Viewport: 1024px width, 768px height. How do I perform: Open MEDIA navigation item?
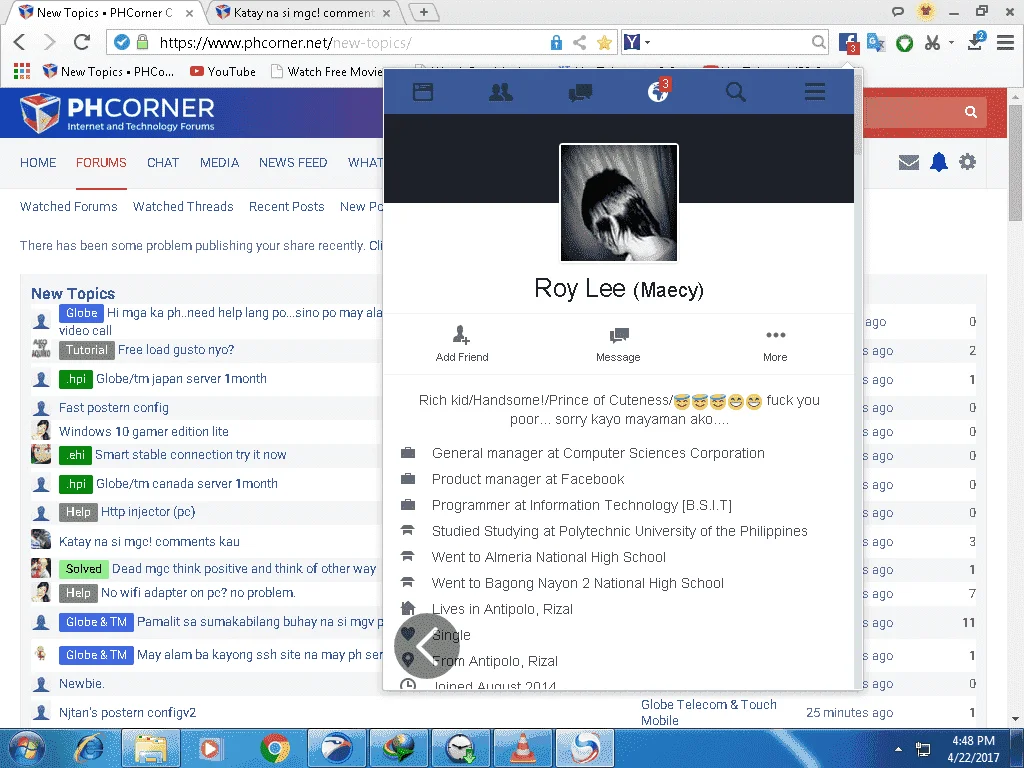point(219,163)
